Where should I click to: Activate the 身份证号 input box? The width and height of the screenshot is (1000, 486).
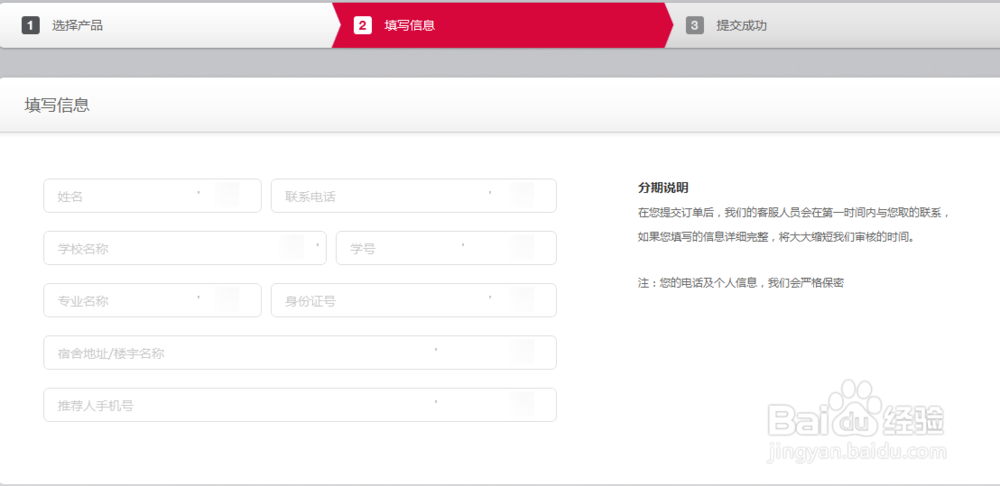[x=413, y=300]
